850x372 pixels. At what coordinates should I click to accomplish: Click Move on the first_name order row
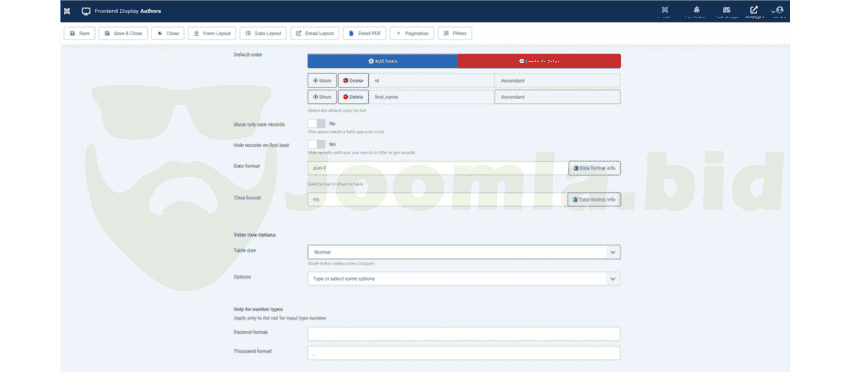click(x=322, y=97)
